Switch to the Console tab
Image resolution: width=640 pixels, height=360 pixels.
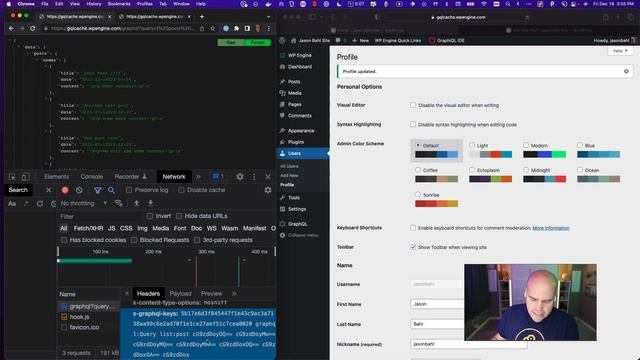(91, 177)
